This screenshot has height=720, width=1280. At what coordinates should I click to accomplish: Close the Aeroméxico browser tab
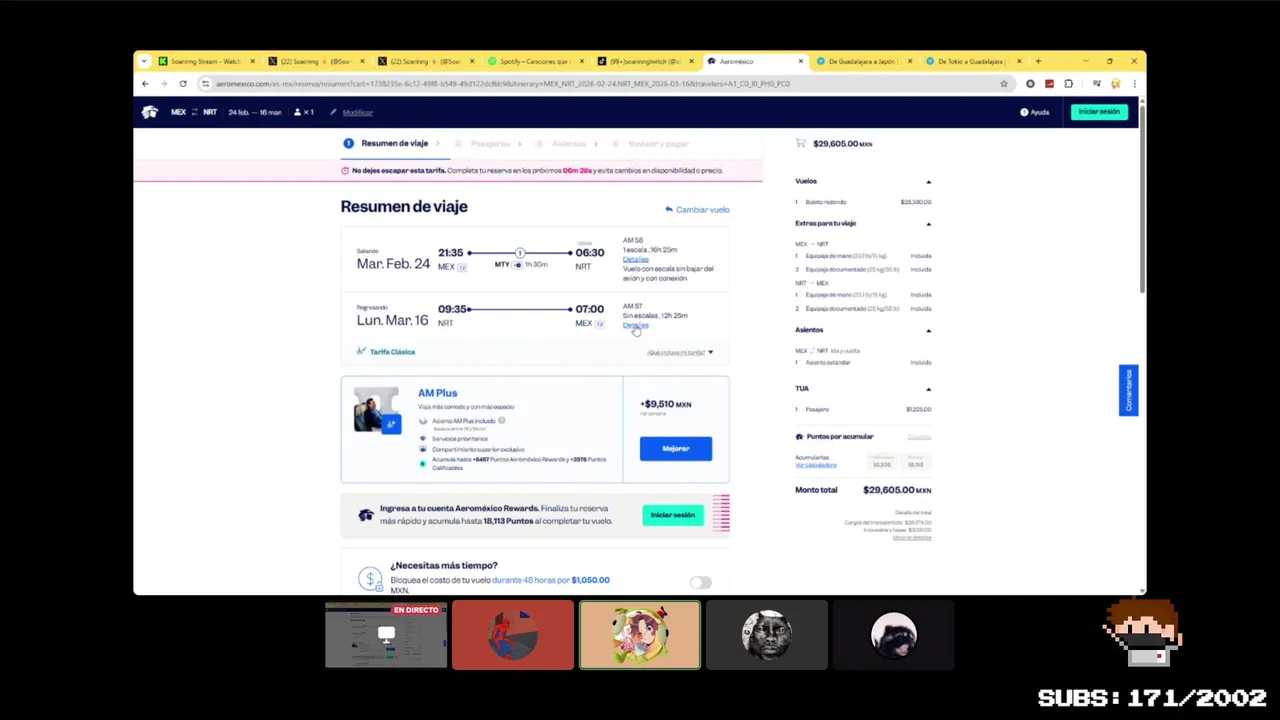[800, 61]
